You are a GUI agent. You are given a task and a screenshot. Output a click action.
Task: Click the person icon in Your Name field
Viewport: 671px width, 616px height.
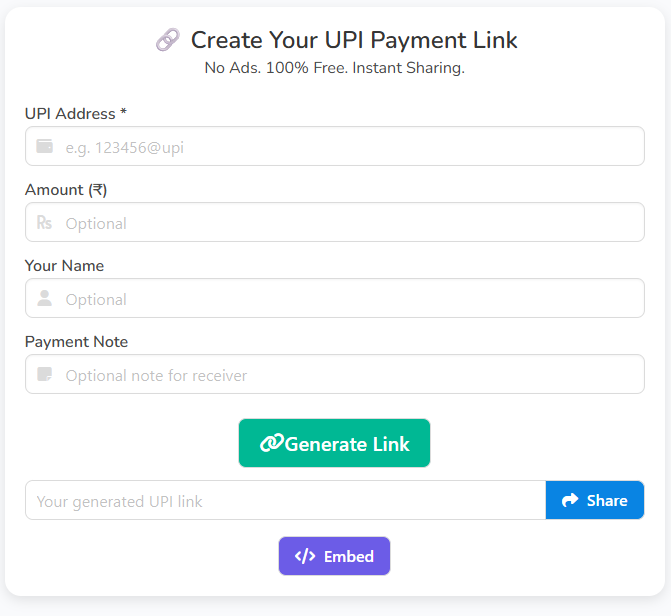click(44, 298)
